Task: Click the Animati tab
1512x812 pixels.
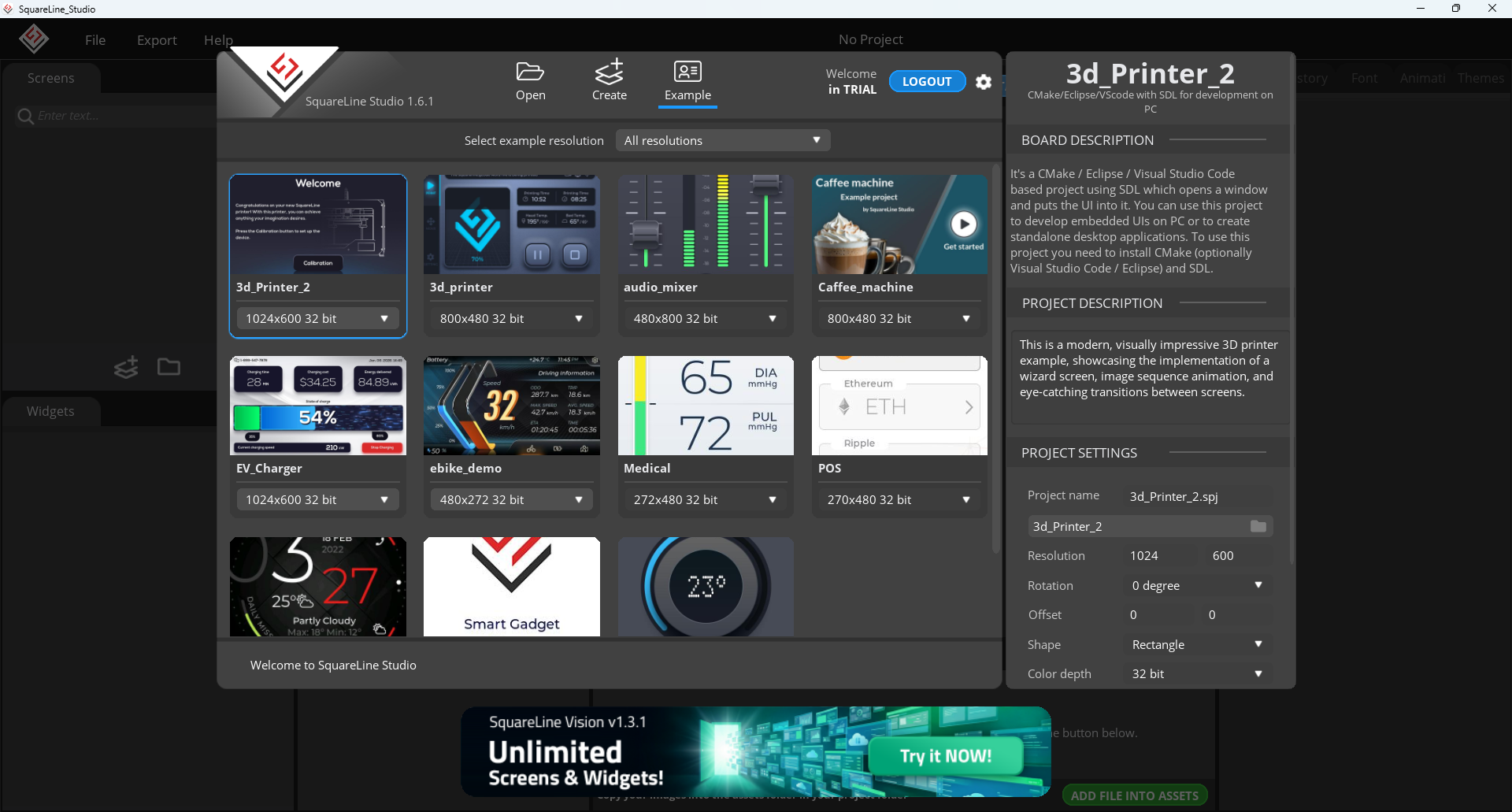Action: [1422, 78]
